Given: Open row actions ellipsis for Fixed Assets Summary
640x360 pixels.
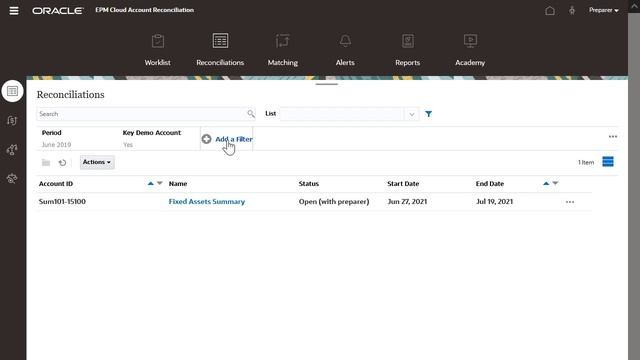Looking at the screenshot, I should (x=570, y=202).
